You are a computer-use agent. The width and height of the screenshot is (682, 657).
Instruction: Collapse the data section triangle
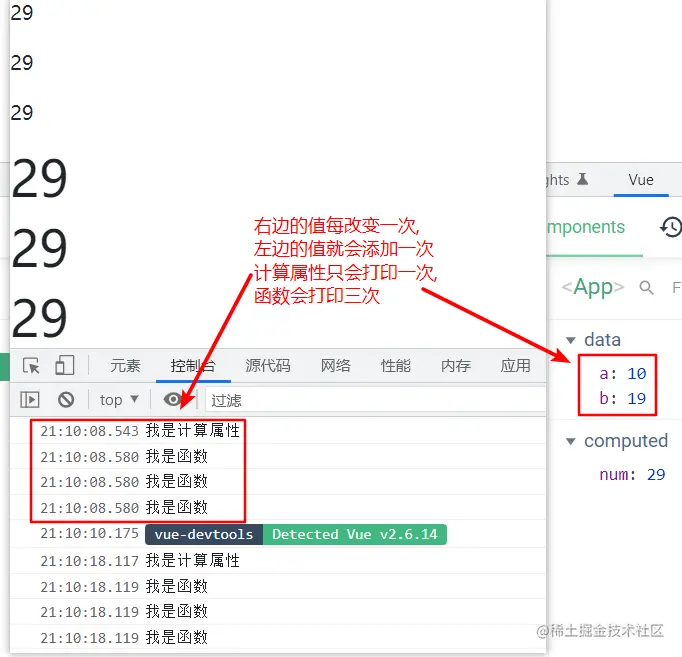pyautogui.click(x=571, y=340)
